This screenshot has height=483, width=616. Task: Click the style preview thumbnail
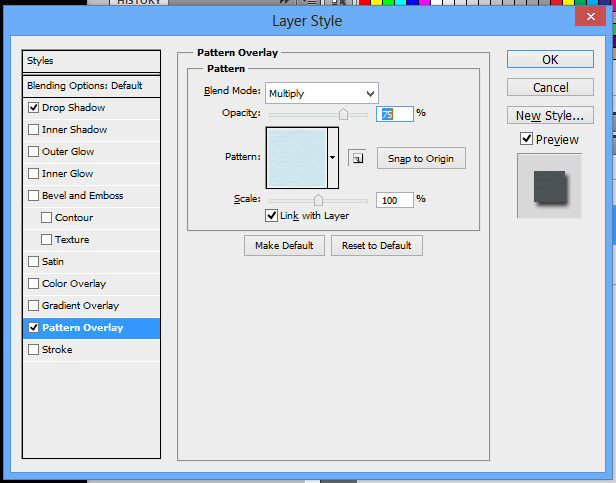point(549,186)
